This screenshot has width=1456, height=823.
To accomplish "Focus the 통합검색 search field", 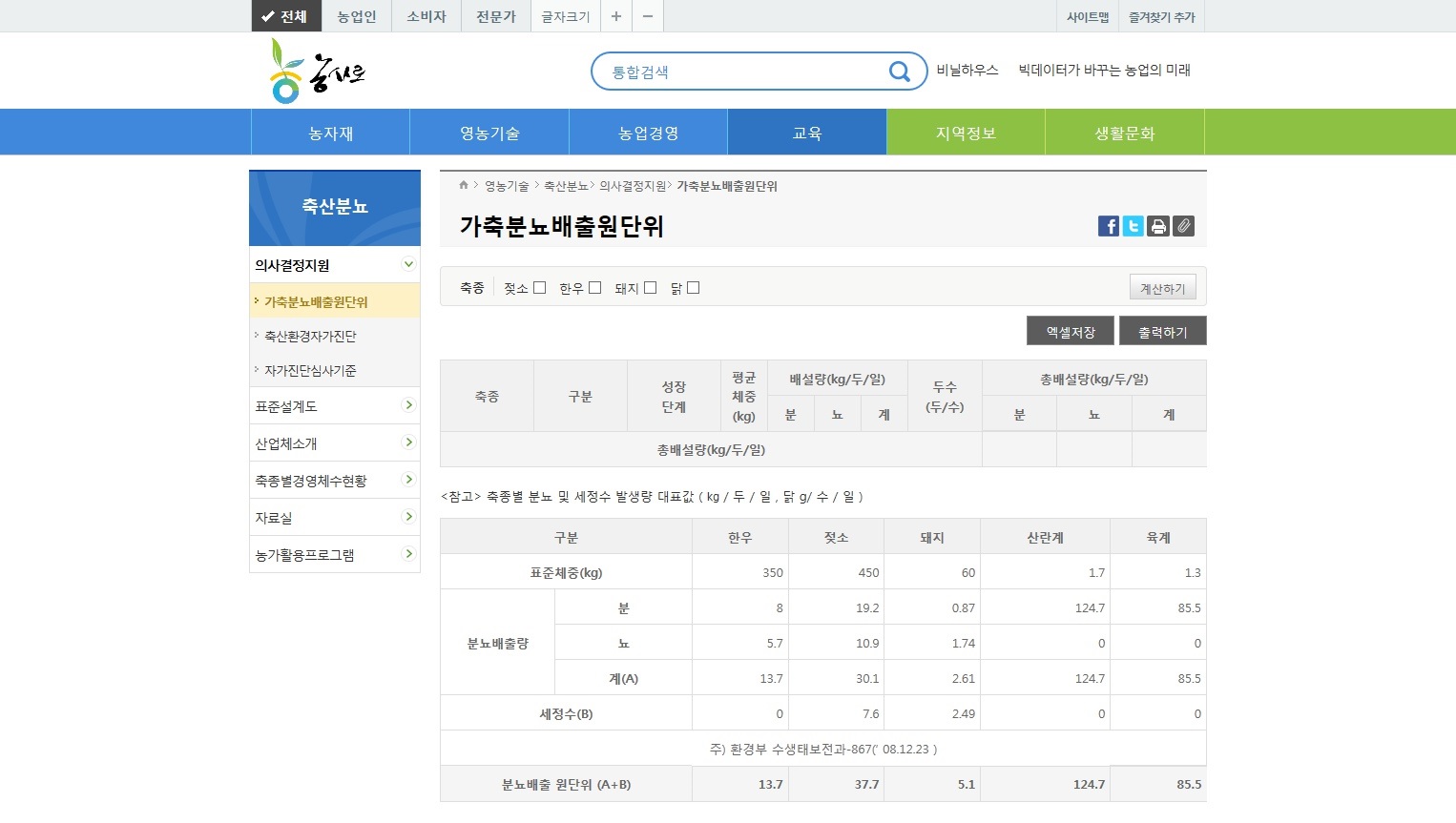I will (744, 72).
